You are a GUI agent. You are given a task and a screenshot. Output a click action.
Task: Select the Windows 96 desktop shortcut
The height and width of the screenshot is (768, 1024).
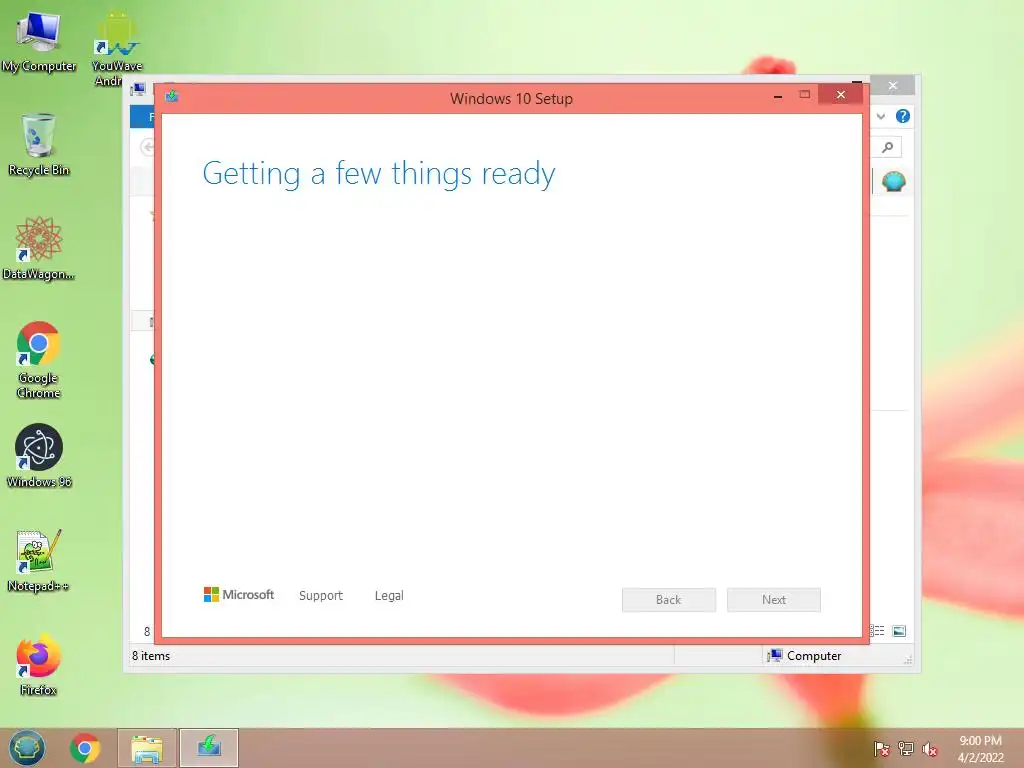pos(39,456)
